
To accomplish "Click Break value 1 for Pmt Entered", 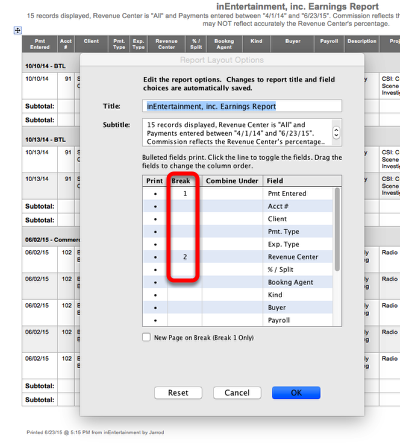I will pos(185,193).
